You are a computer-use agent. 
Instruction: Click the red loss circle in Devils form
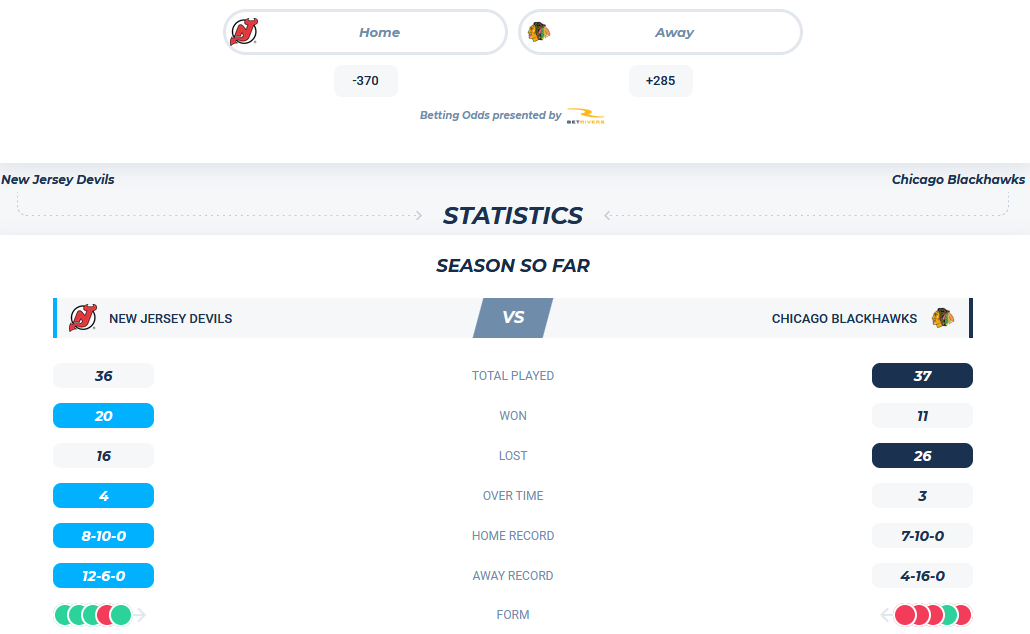(x=105, y=615)
